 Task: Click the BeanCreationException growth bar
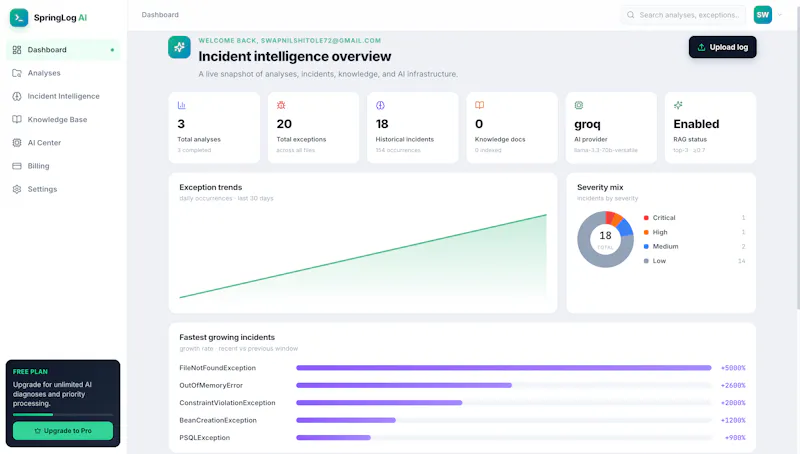pyautogui.click(x=346, y=420)
